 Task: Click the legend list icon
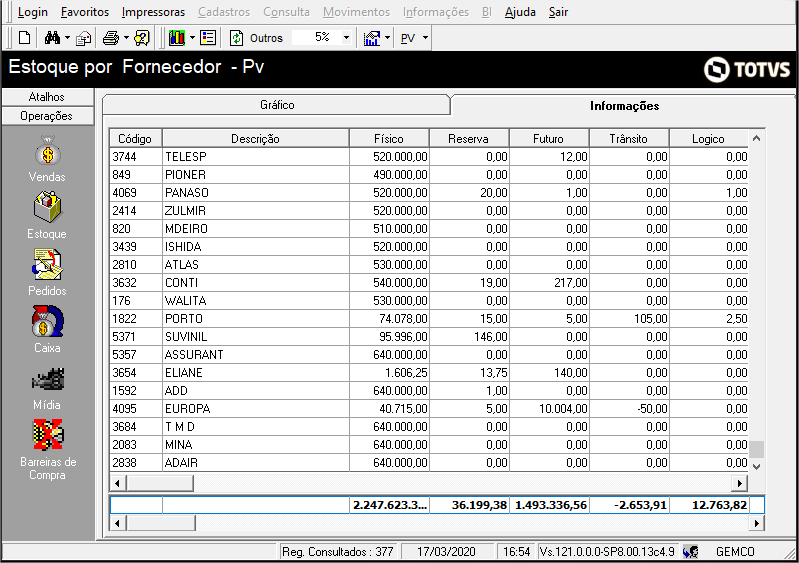pos(208,38)
